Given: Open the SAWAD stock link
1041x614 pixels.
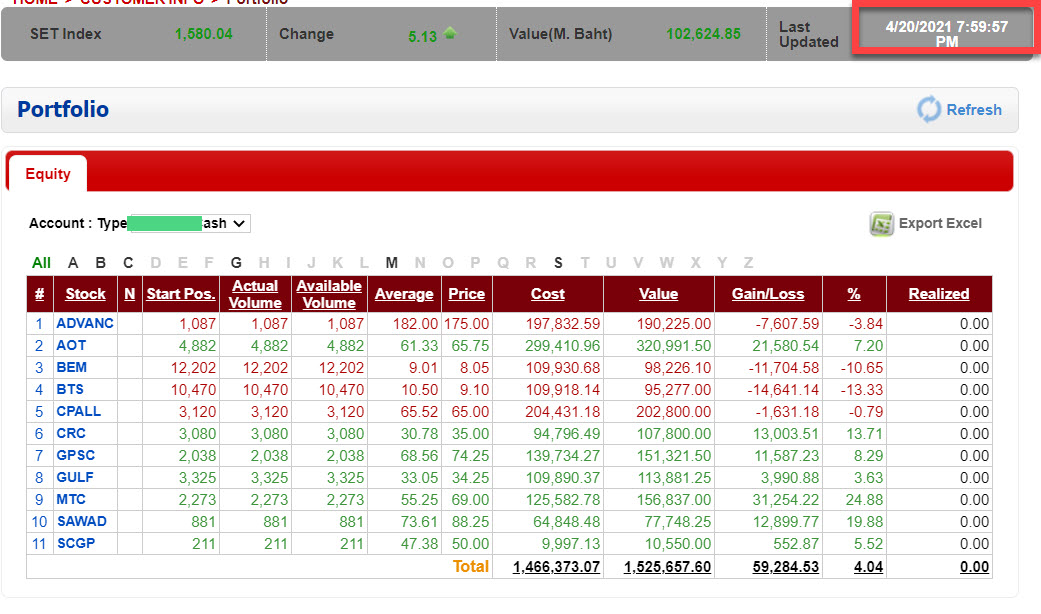Looking at the screenshot, I should pos(82,521).
